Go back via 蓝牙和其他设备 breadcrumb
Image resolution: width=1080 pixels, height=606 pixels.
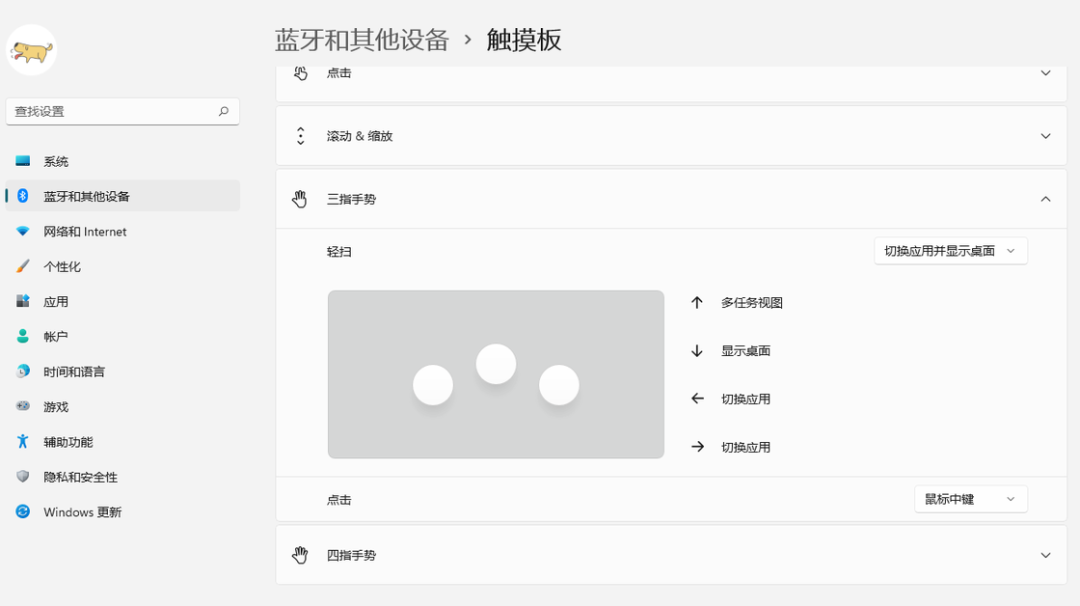coord(362,40)
